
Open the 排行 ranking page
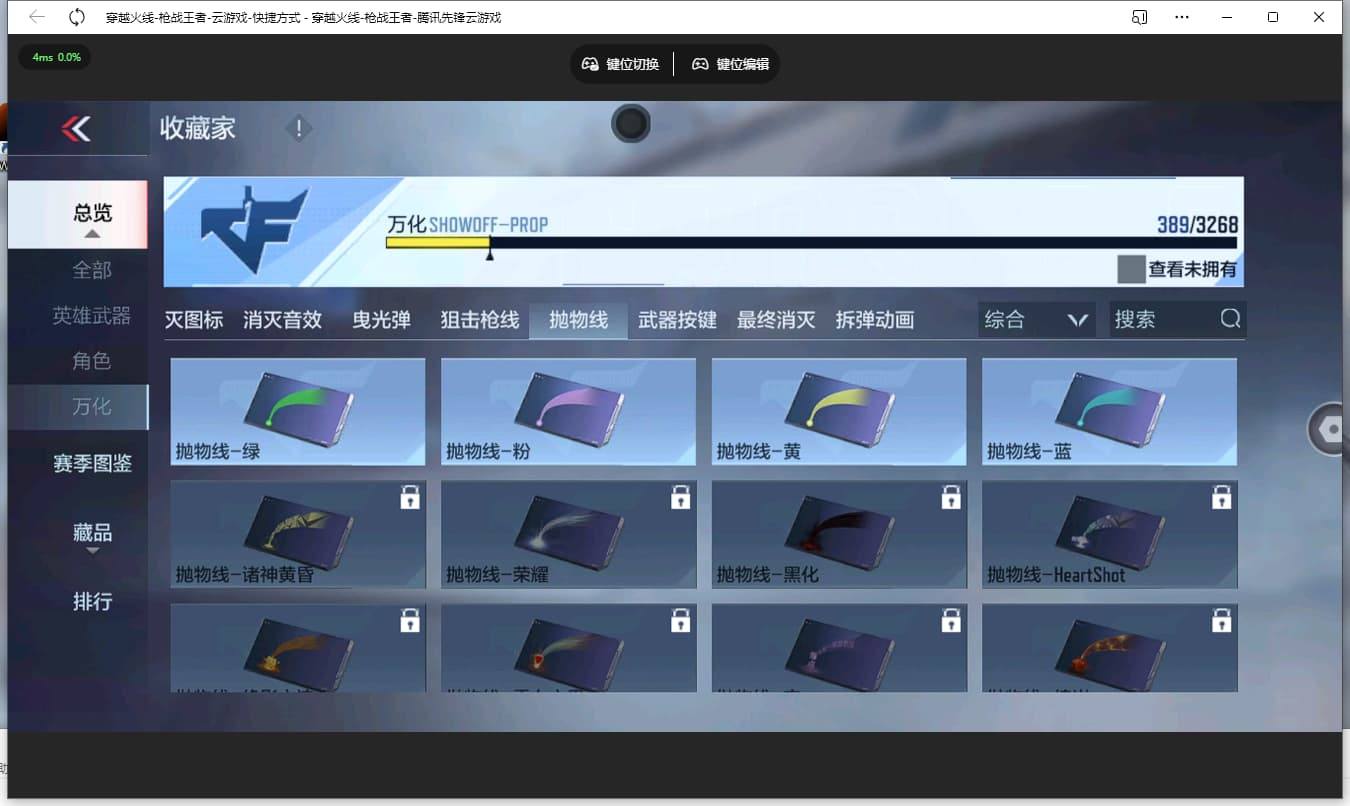(92, 601)
